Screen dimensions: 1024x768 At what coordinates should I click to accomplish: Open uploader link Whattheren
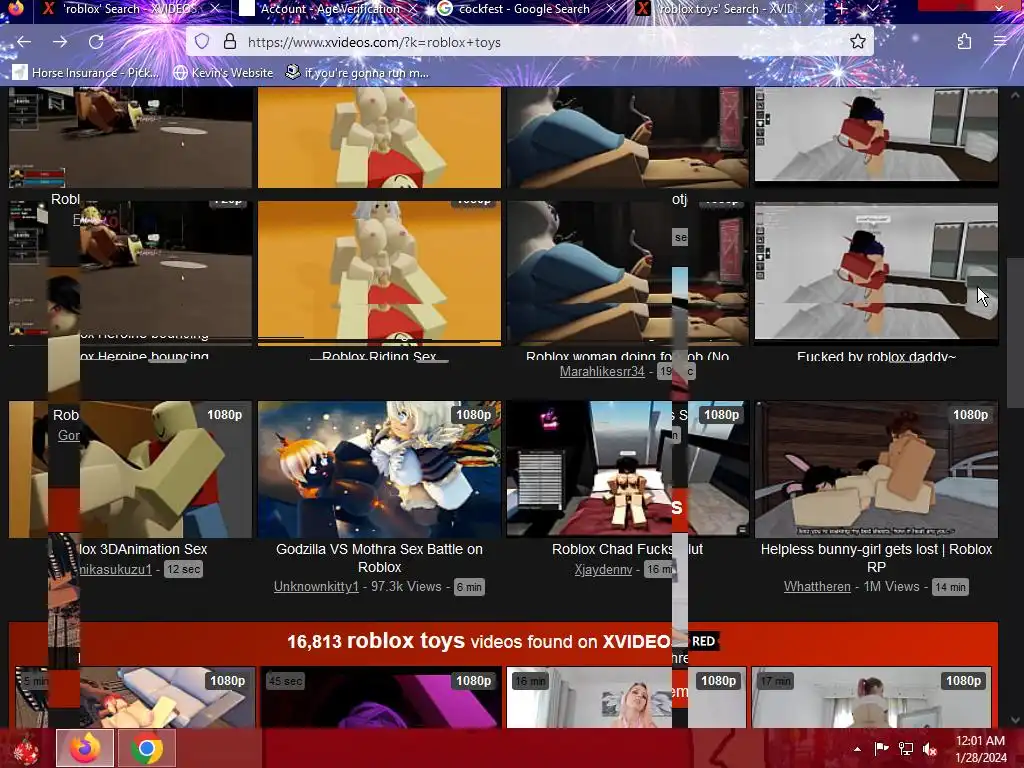pyautogui.click(x=817, y=586)
